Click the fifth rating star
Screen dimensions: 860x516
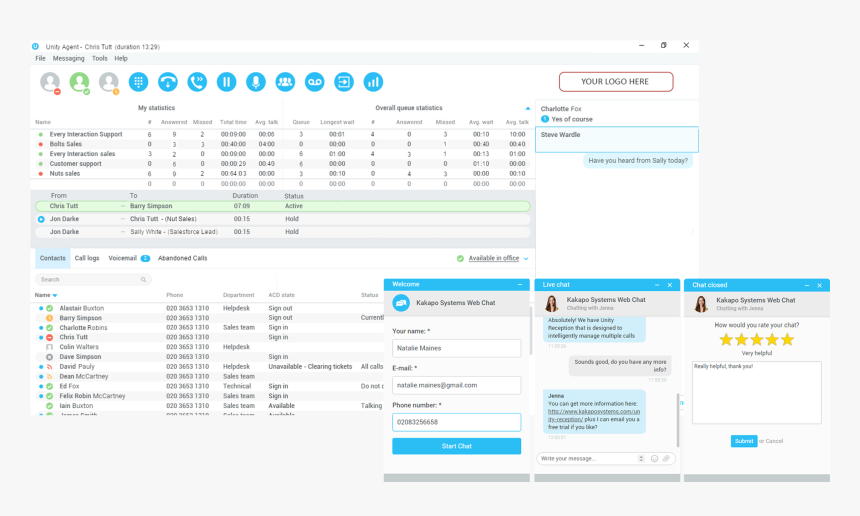pyautogui.click(x=788, y=340)
